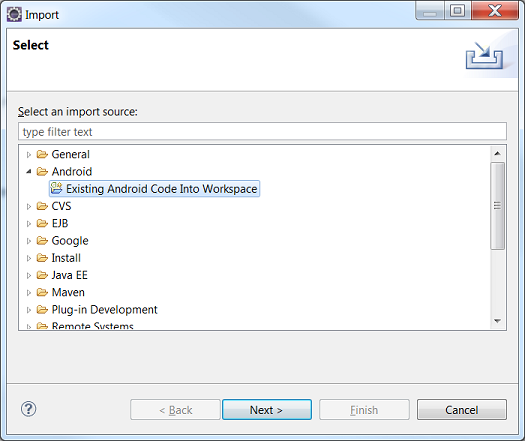Click the Existing Android Code wizard icon

point(56,189)
